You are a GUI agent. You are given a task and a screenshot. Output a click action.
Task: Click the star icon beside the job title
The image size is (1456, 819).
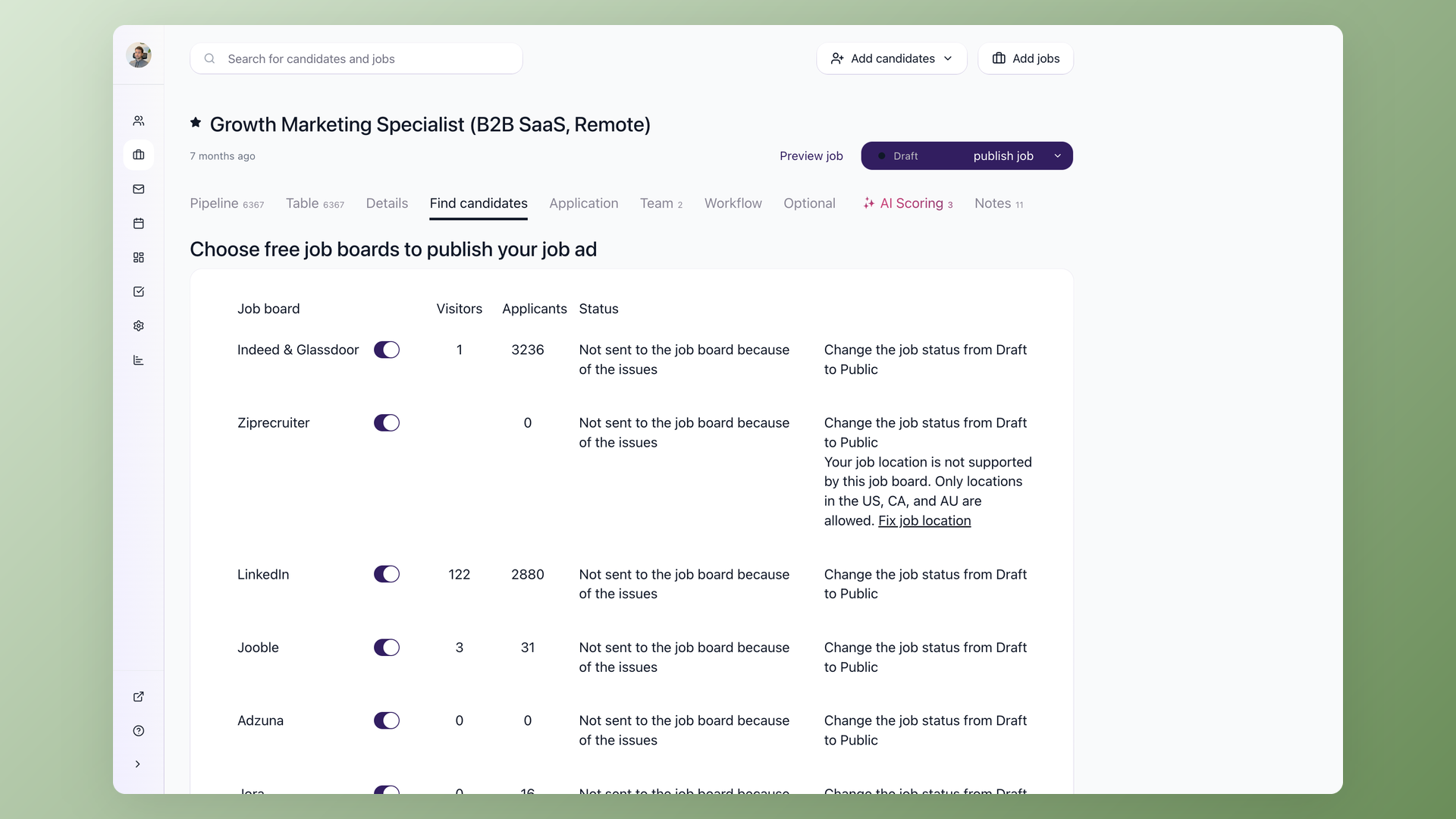[x=196, y=122]
